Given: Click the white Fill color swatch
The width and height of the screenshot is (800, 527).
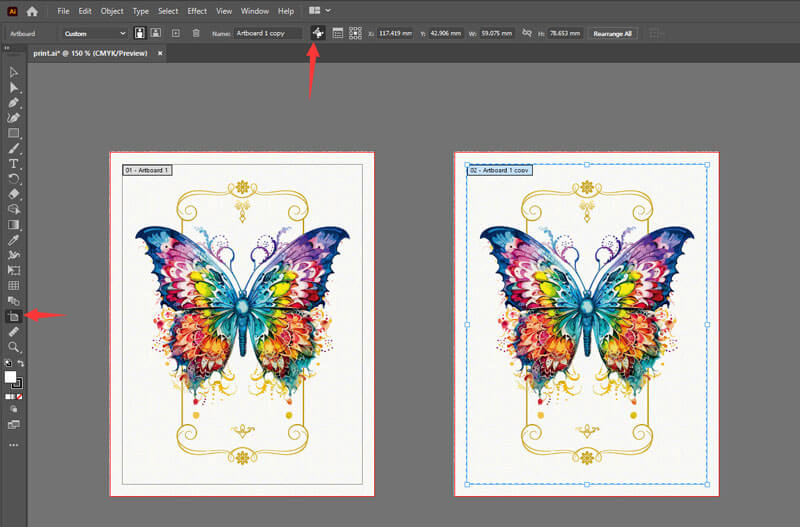Looking at the screenshot, I should 10,377.
